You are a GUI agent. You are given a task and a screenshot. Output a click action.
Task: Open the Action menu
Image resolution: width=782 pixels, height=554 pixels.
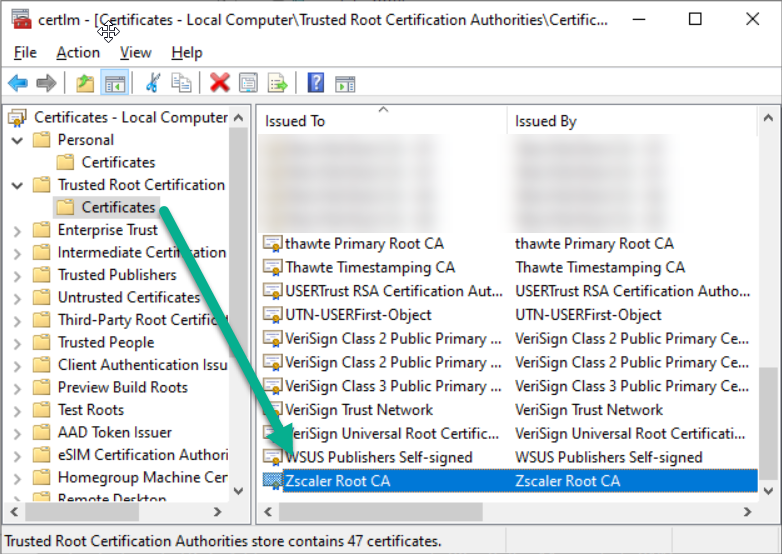click(x=78, y=52)
